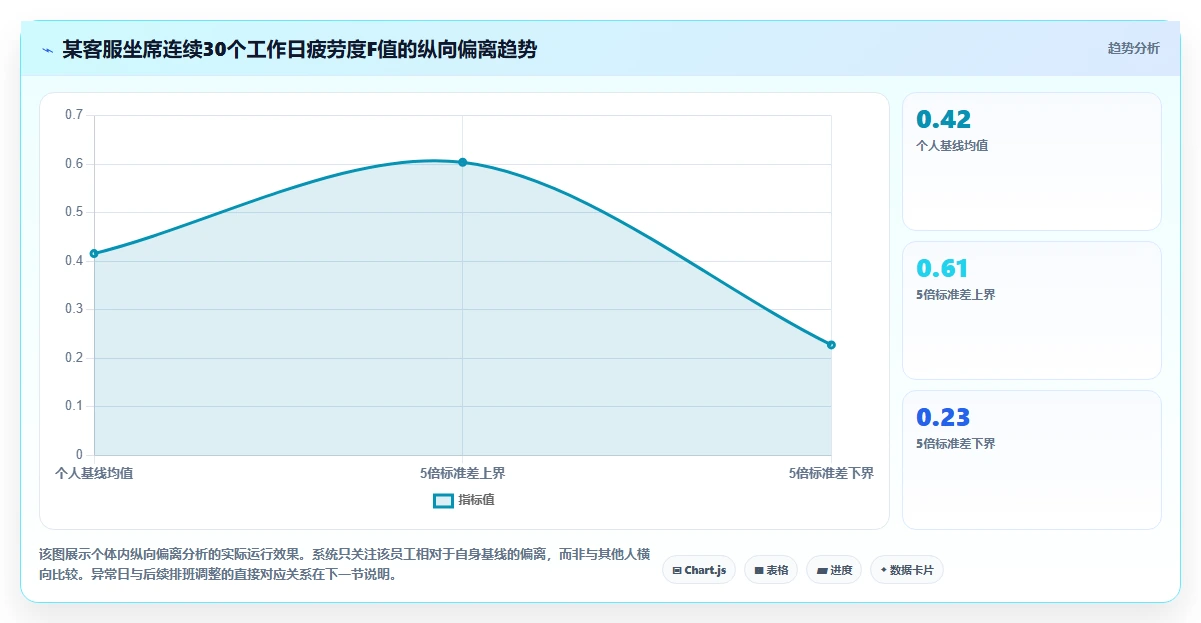This screenshot has width=1201, height=623.
Task: Click the peak data point at 5倍标准差上界
Action: coord(462,162)
